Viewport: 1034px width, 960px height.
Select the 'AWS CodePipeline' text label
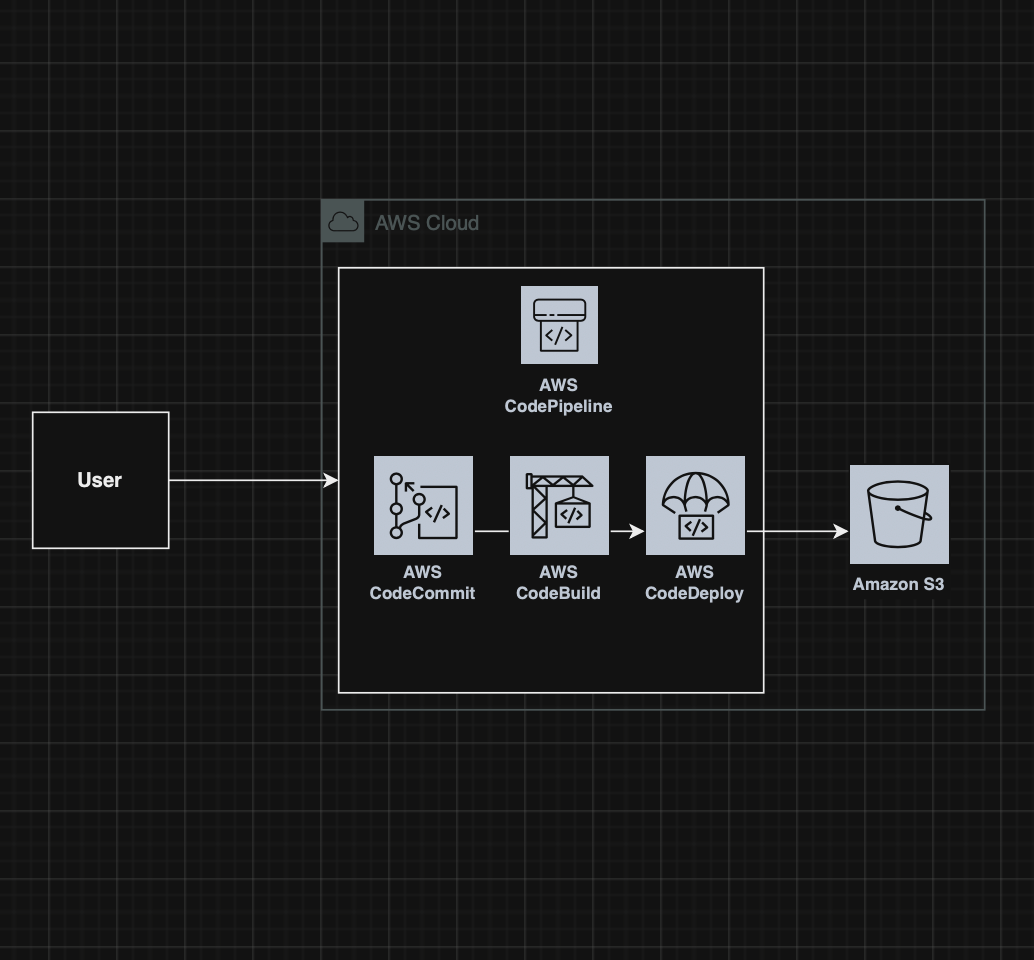(x=558, y=396)
